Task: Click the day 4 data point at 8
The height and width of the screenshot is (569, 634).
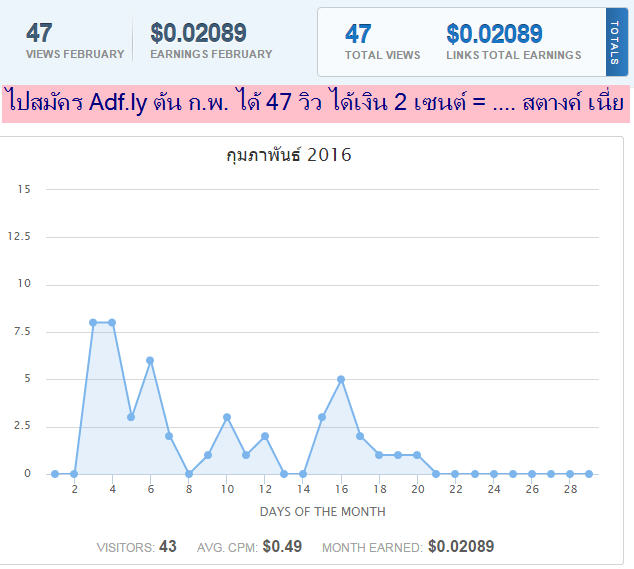Action: (x=112, y=323)
